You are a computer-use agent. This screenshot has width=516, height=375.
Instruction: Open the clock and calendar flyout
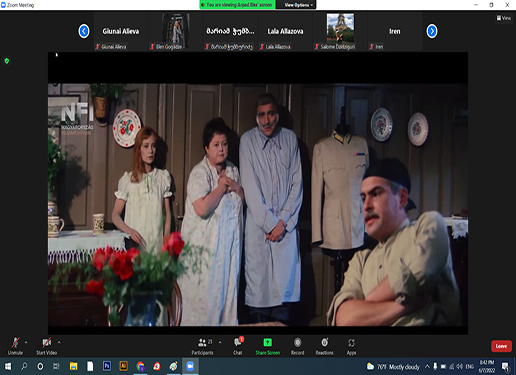click(x=487, y=366)
